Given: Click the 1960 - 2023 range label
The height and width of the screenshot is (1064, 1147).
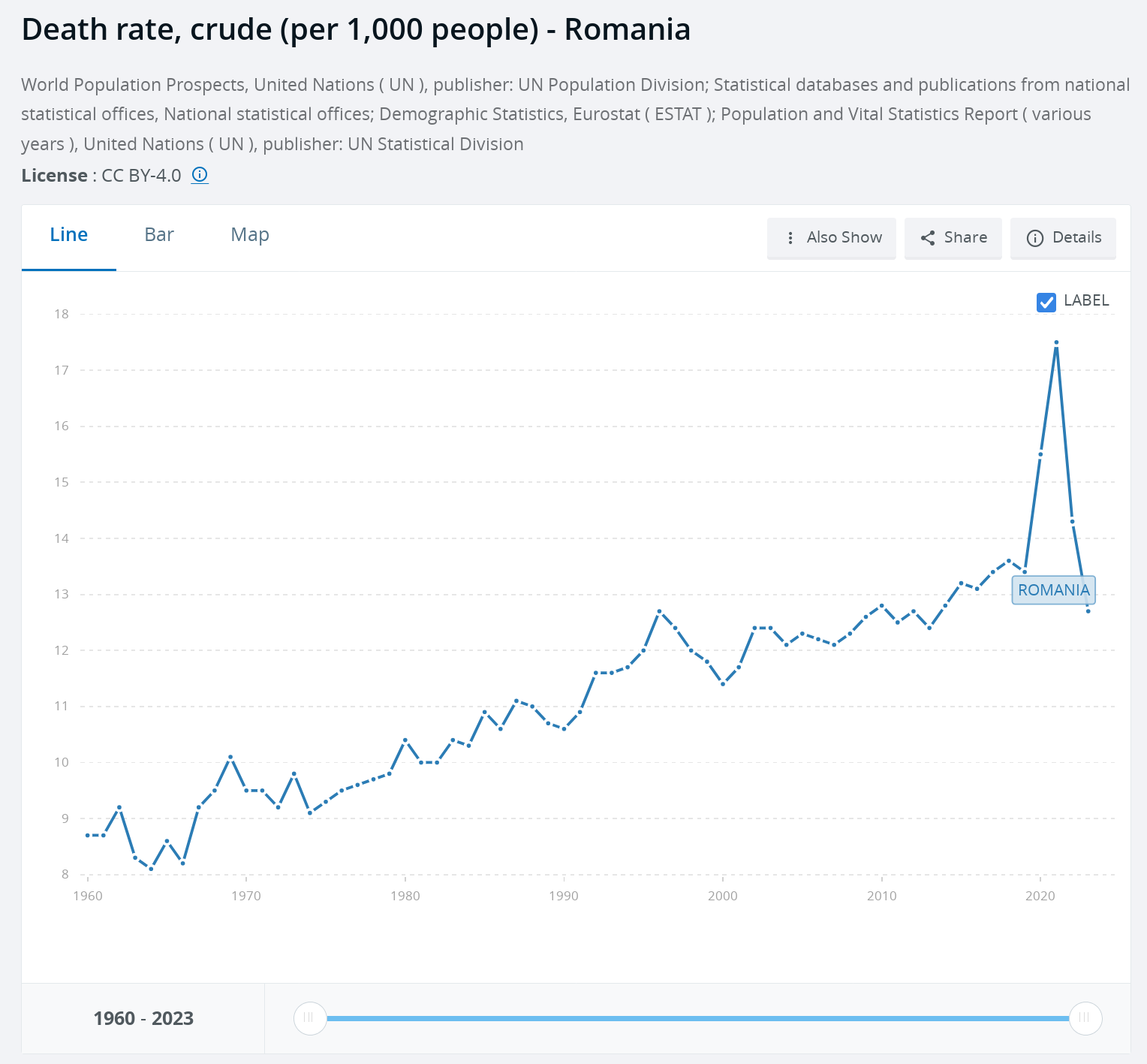Looking at the screenshot, I should [143, 1018].
